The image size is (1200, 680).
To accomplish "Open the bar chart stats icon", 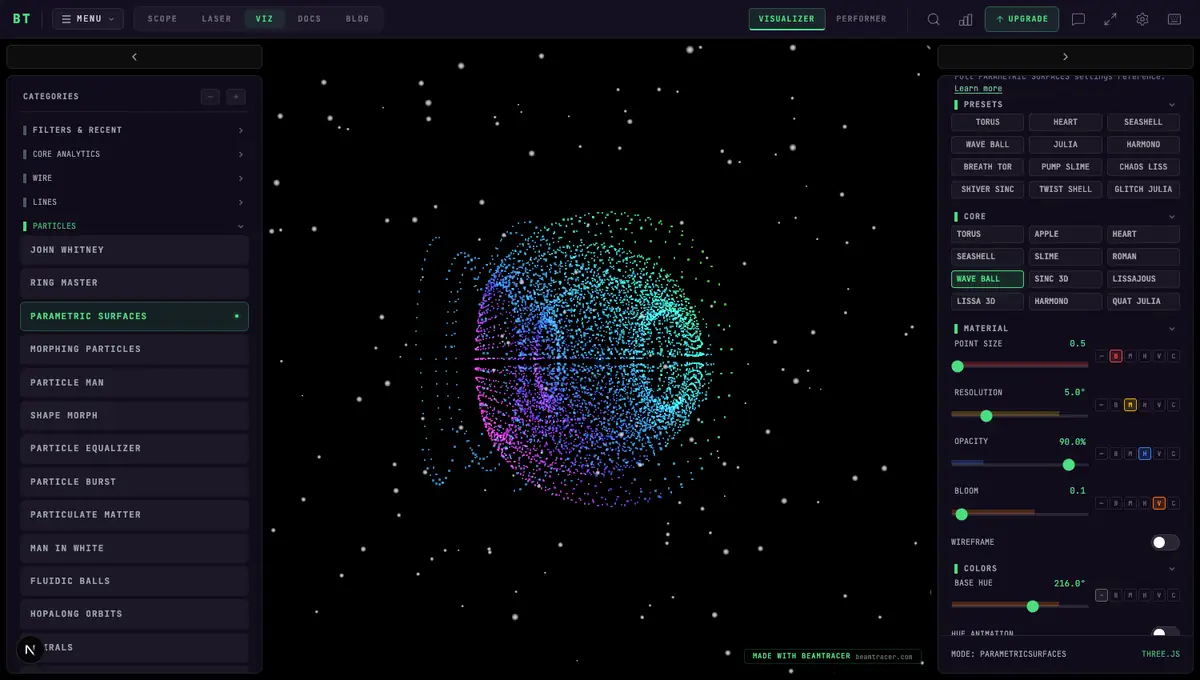I will 965,19.
